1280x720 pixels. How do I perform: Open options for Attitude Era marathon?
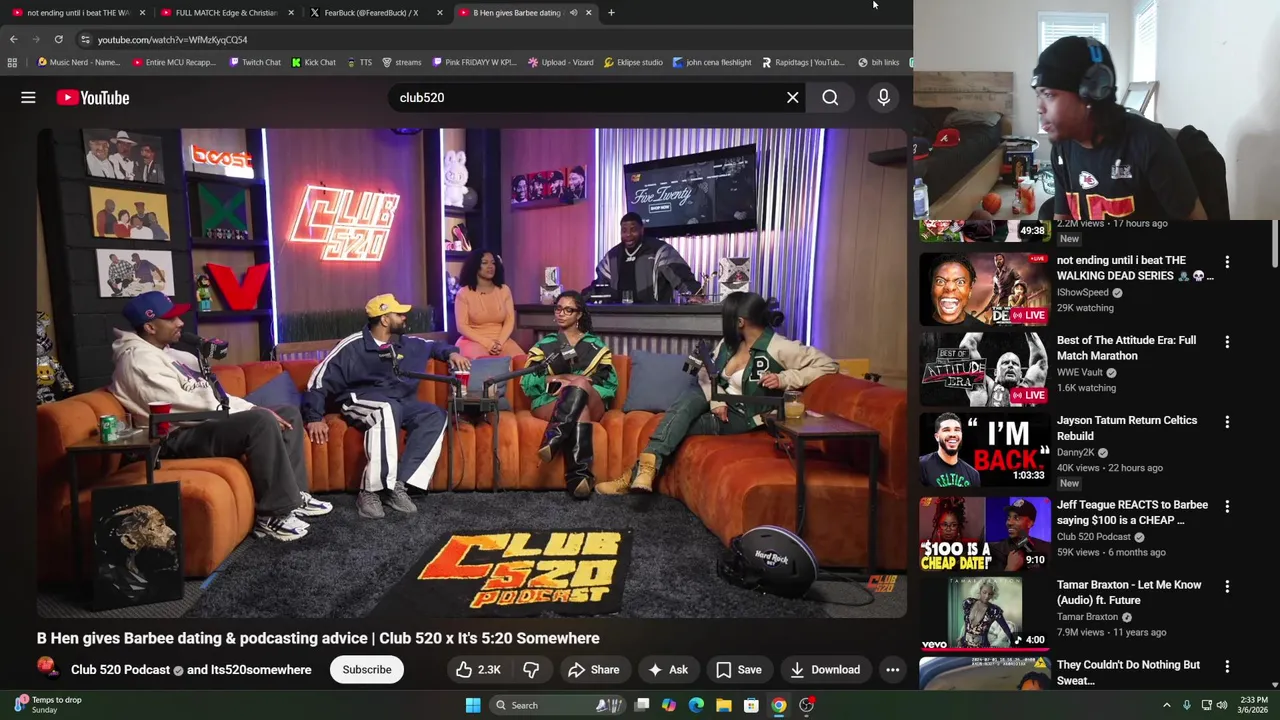pyautogui.click(x=1227, y=341)
